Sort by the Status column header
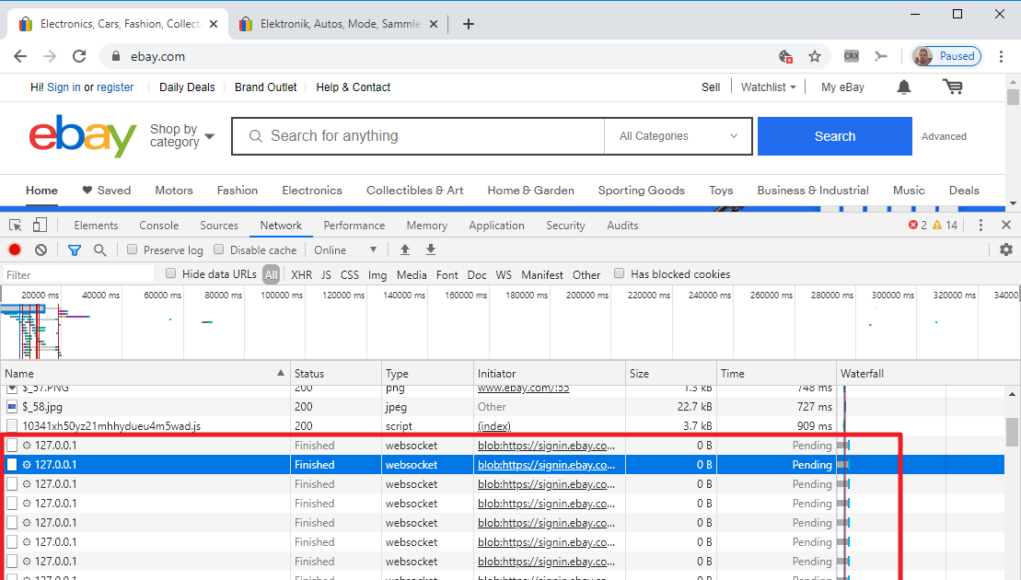 [x=335, y=374]
